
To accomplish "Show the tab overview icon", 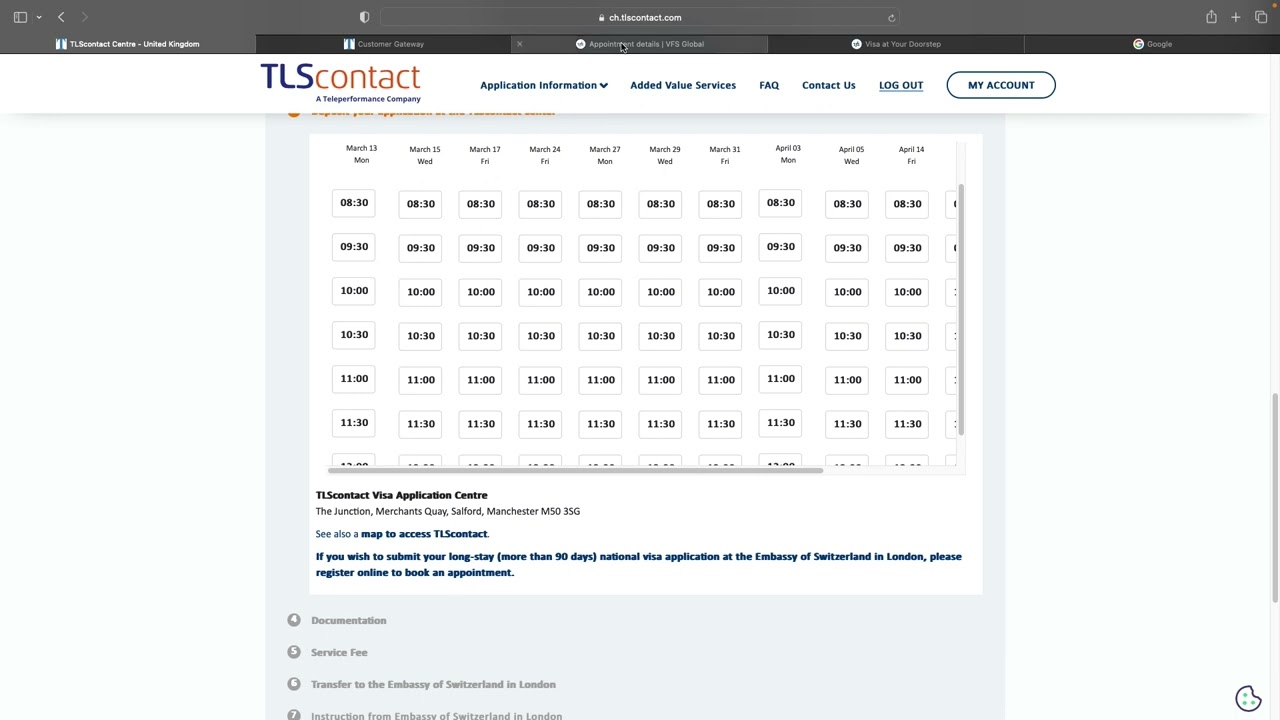I will tap(1261, 17).
